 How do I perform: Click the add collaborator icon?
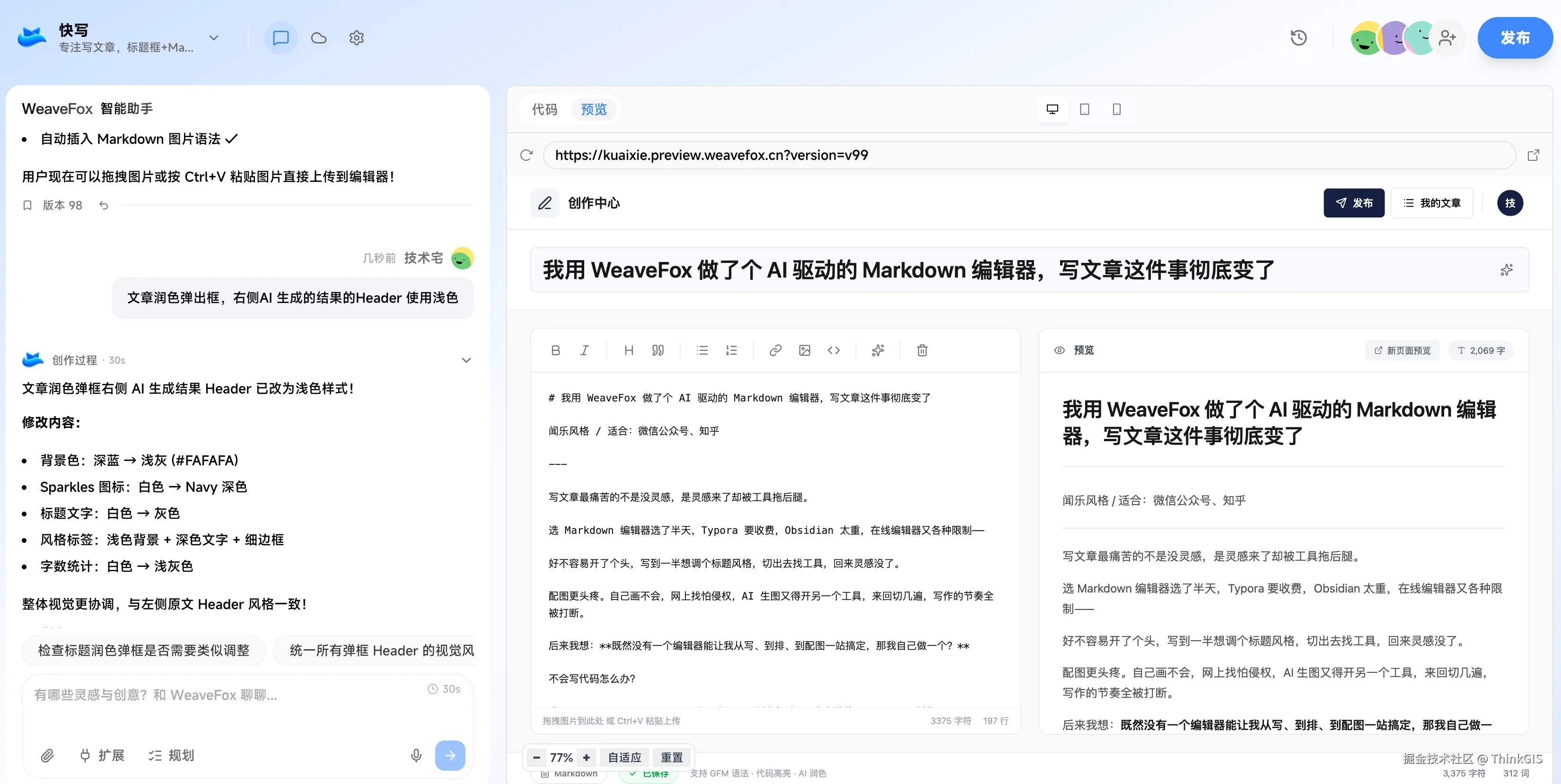(x=1447, y=38)
